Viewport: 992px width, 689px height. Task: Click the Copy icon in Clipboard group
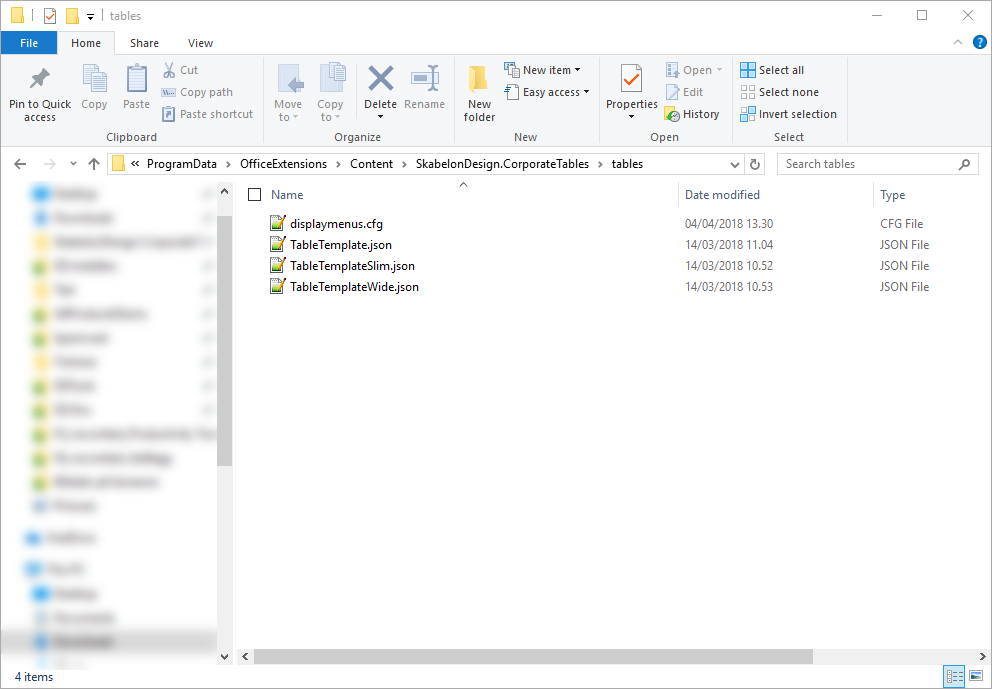[x=94, y=78]
